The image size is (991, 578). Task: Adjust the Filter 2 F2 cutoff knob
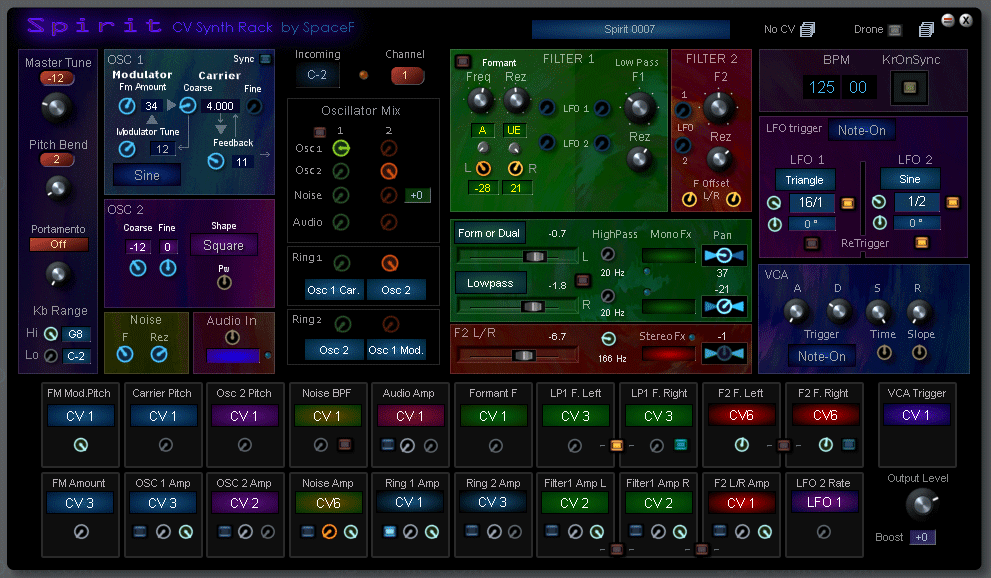719,107
